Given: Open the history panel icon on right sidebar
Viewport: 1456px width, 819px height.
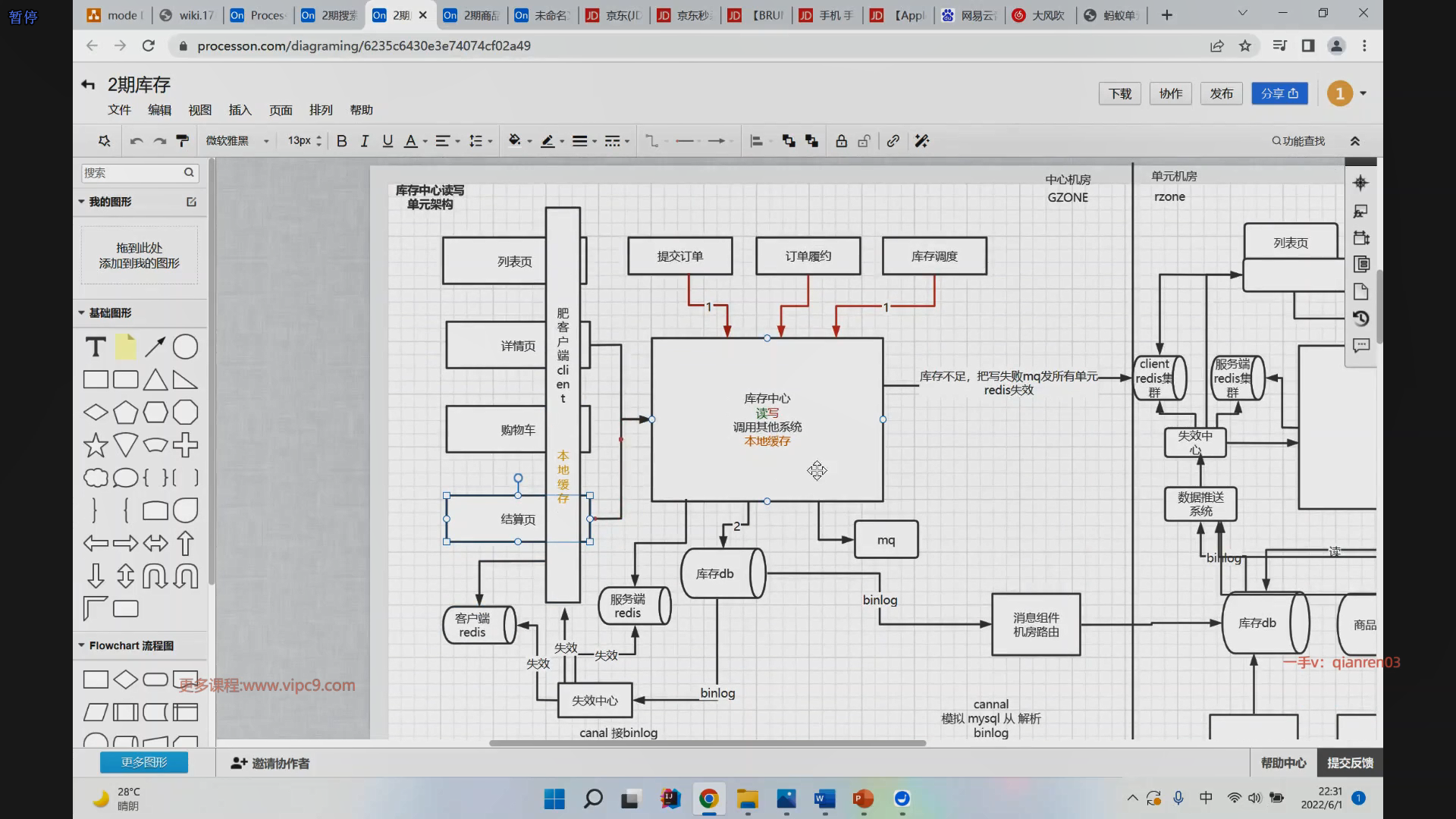Looking at the screenshot, I should click(x=1361, y=318).
